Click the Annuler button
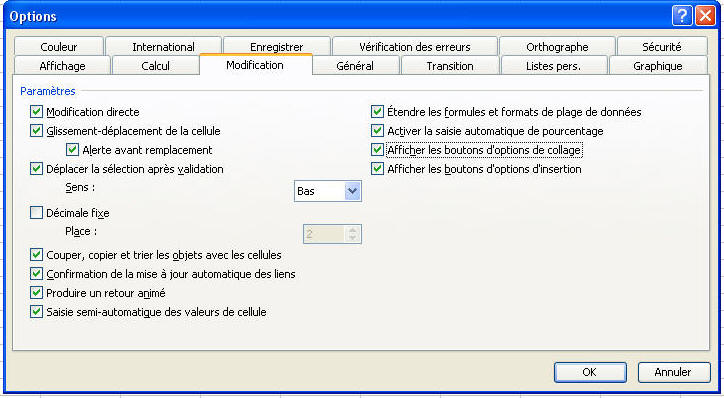724x398 pixels. pyautogui.click(x=674, y=372)
